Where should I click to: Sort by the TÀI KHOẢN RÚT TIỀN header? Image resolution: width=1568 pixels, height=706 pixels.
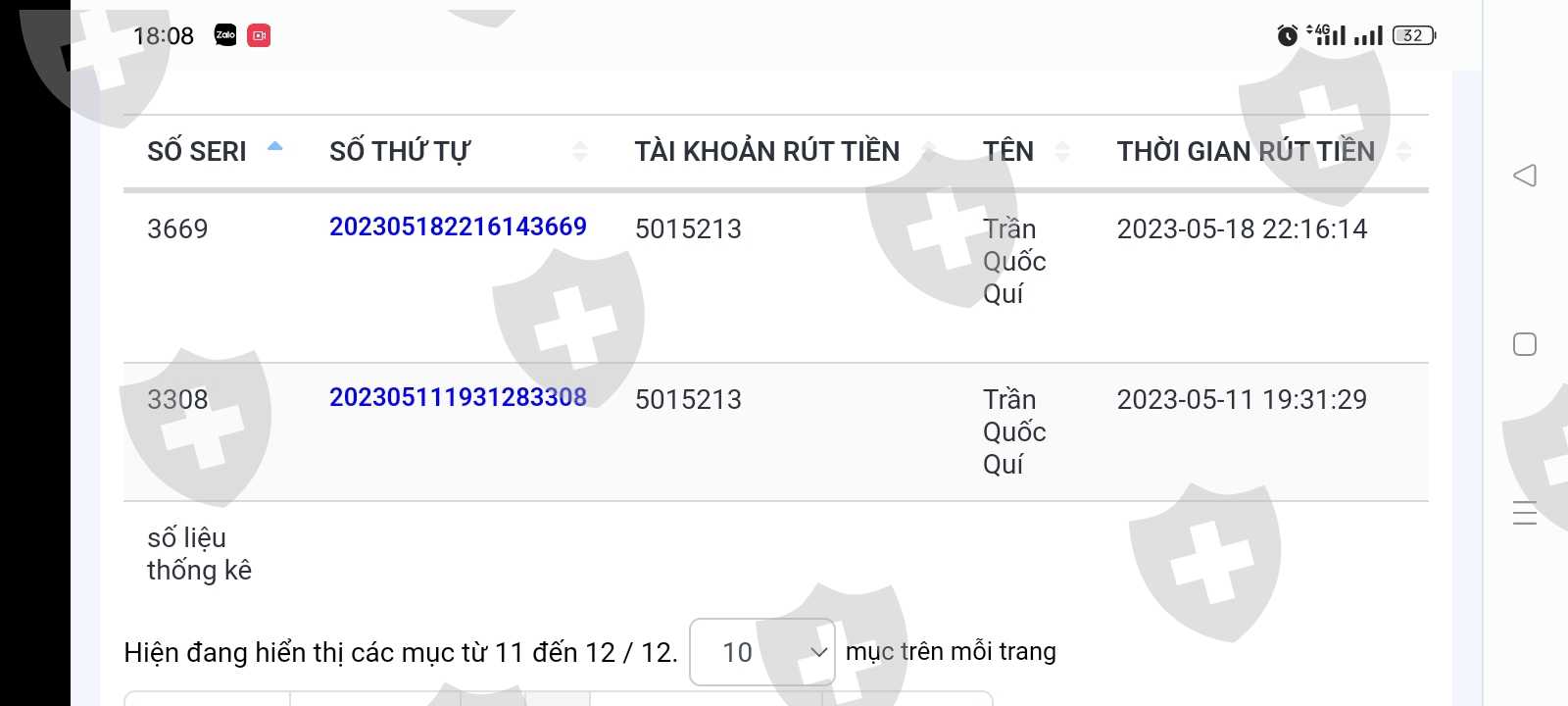pos(766,151)
